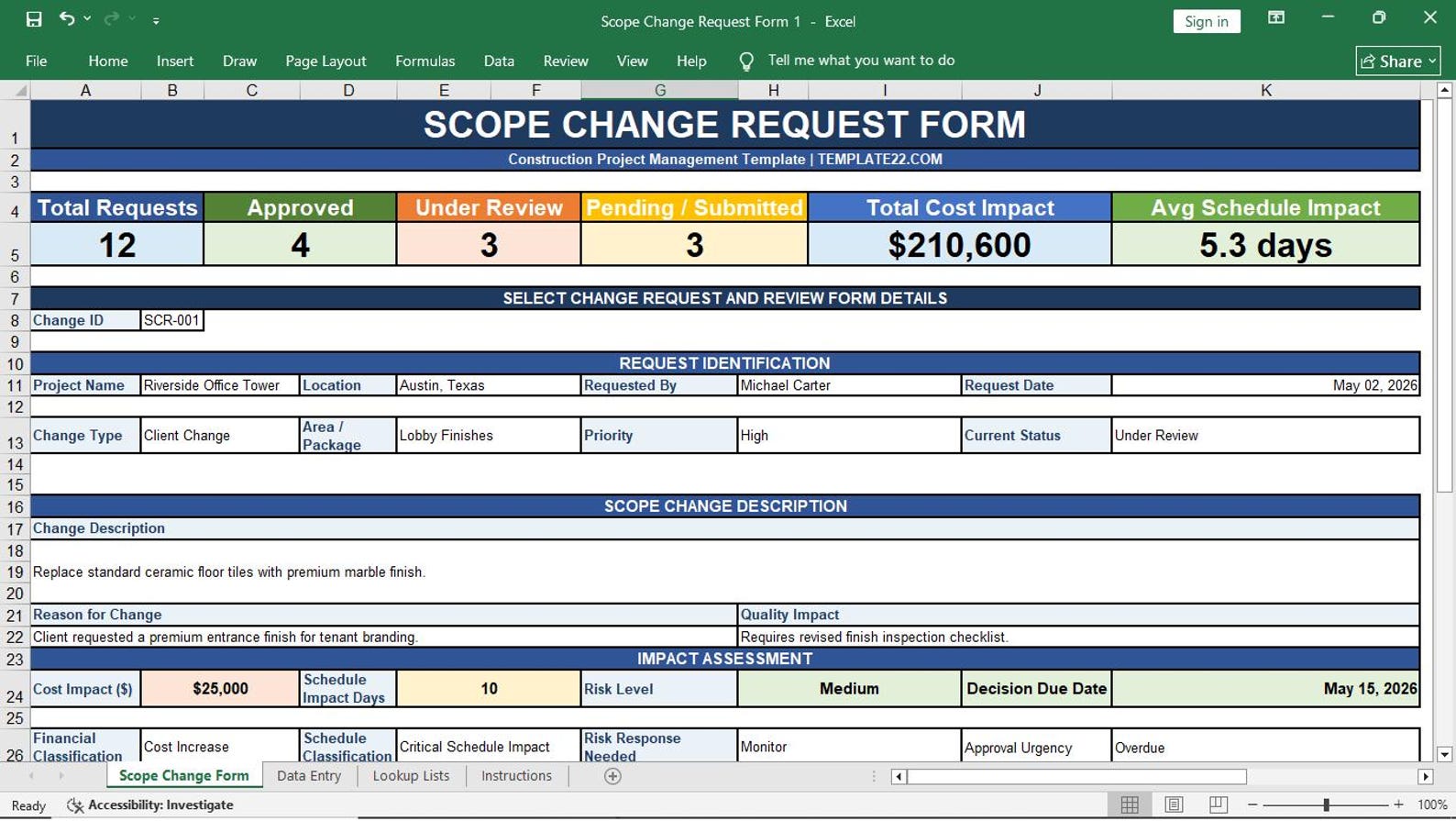Switch to the Instructions sheet tab
The image size is (1456, 821).
point(516,775)
